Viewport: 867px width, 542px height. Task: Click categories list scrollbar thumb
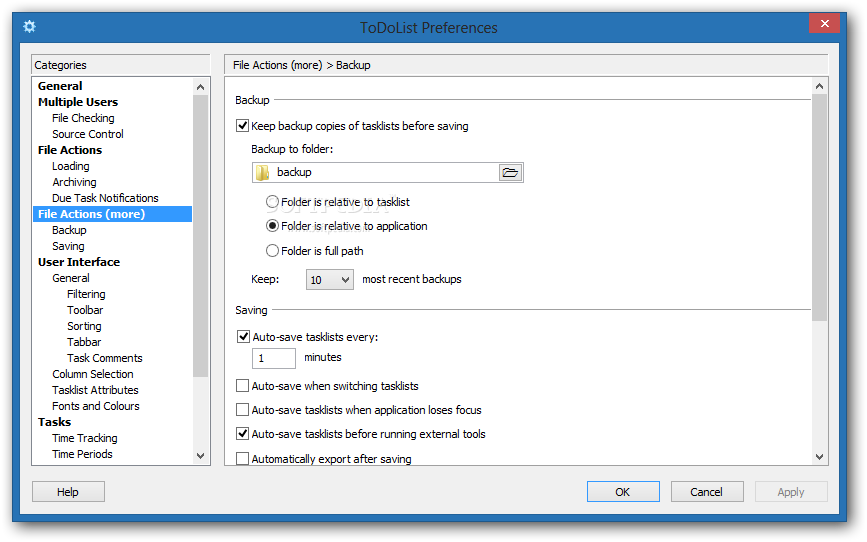(201, 236)
